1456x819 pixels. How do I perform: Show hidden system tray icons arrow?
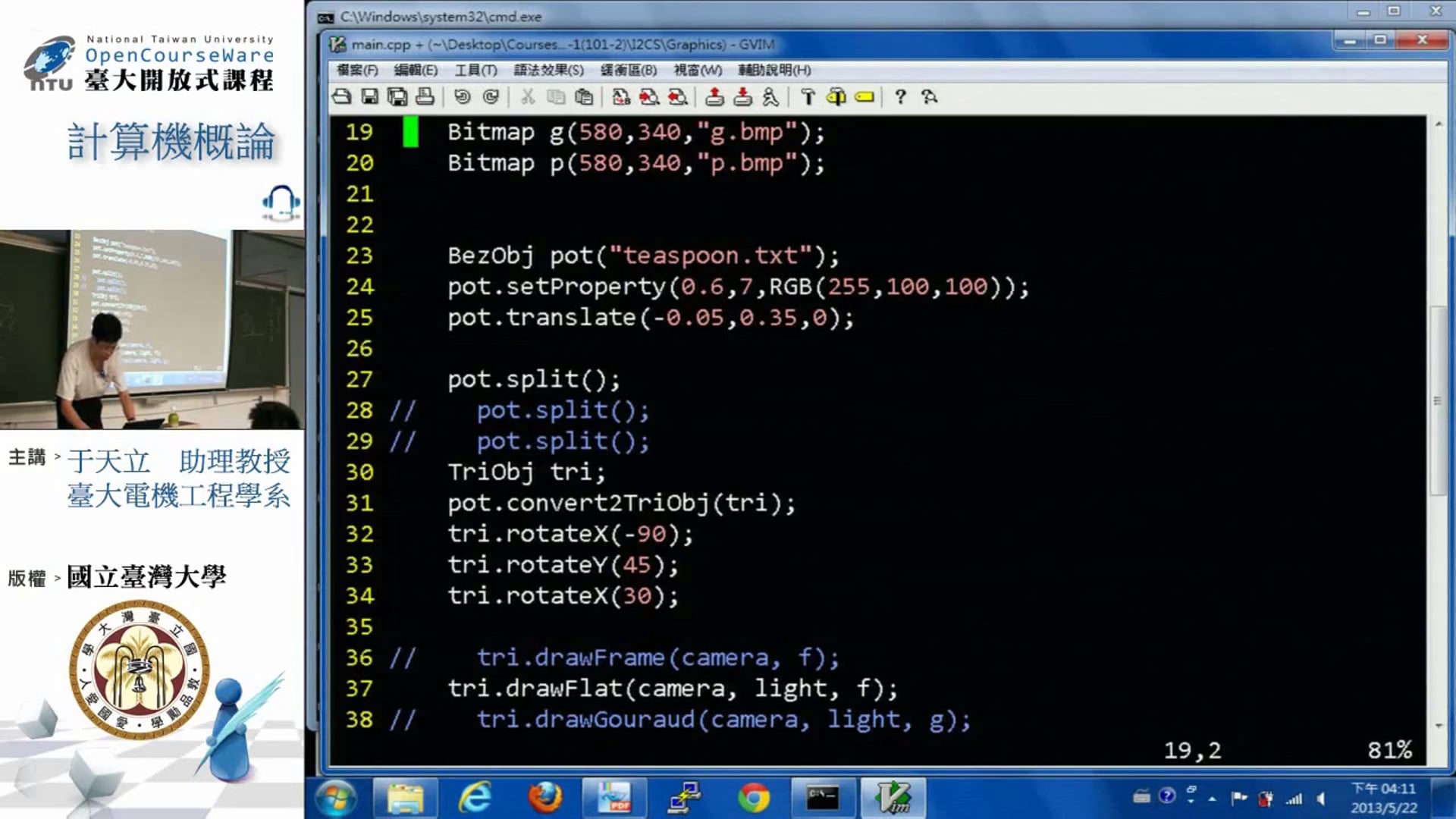pyautogui.click(x=1213, y=799)
